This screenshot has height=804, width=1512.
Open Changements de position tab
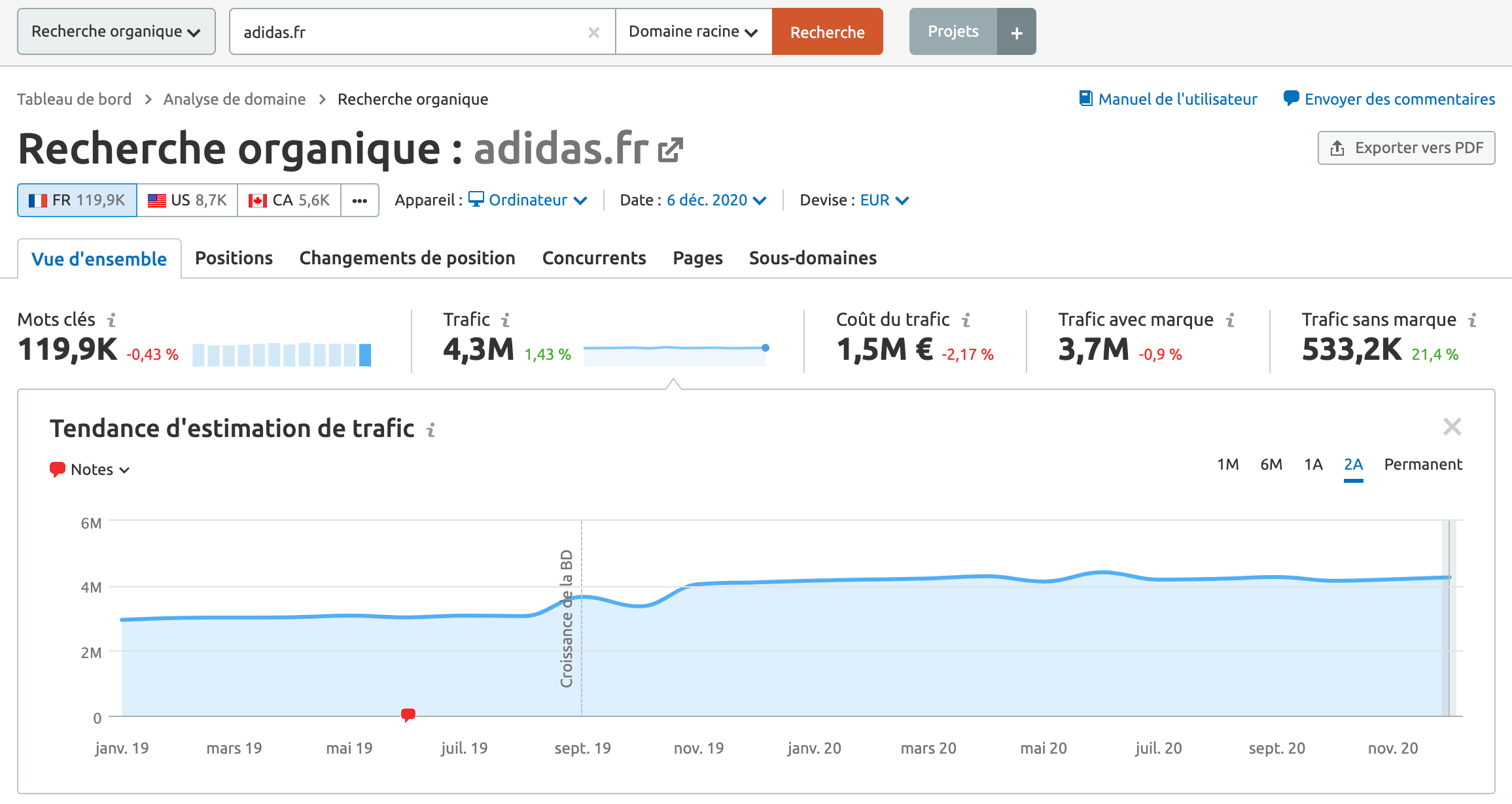[407, 258]
